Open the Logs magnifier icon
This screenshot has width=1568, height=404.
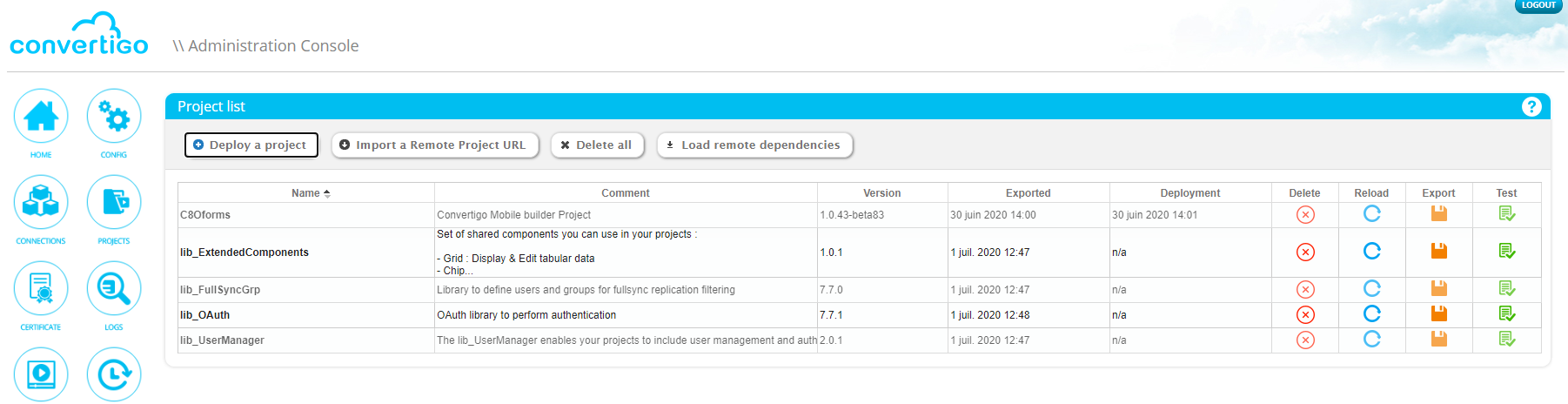coord(114,289)
